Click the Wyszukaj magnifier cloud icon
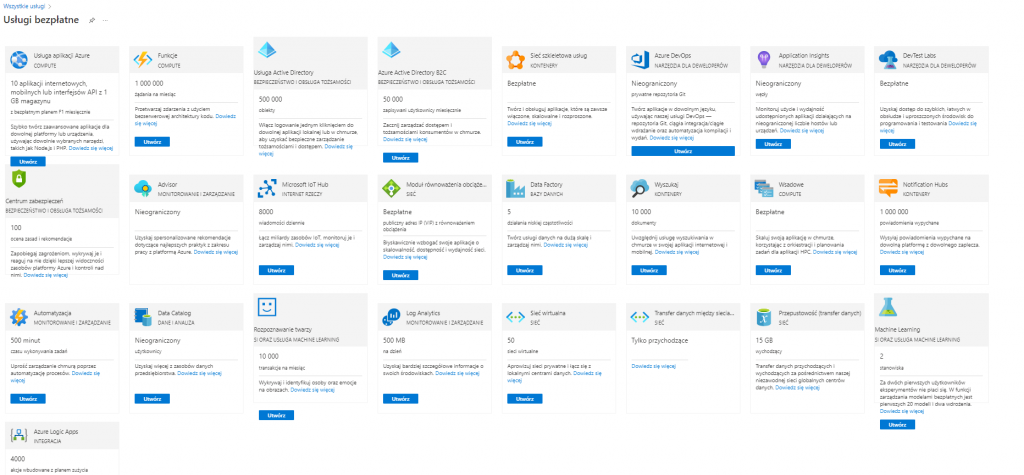This screenshot has width=1024, height=475. coord(639,189)
